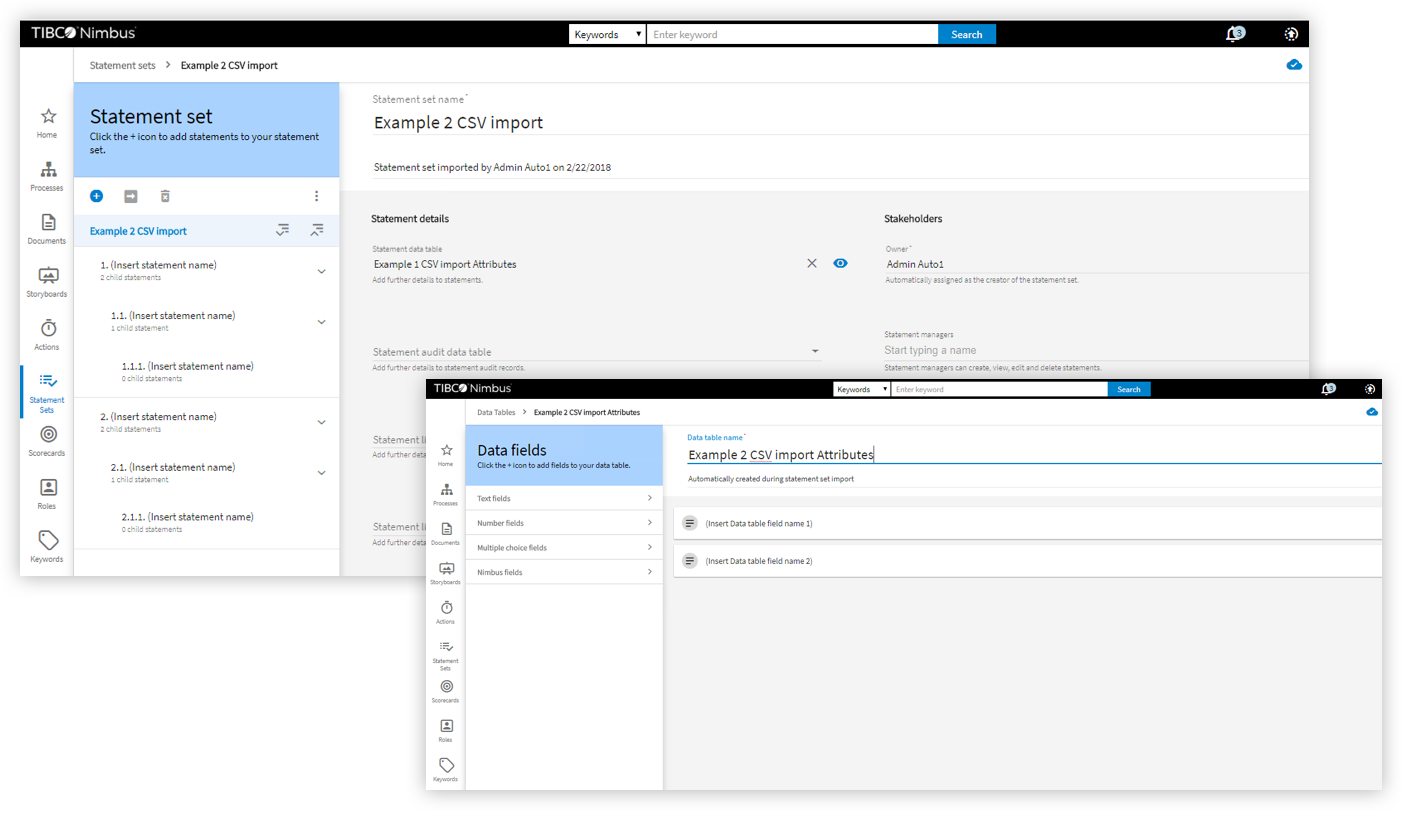Open Statement Sets in the Data Tables window sidebar

(446, 655)
